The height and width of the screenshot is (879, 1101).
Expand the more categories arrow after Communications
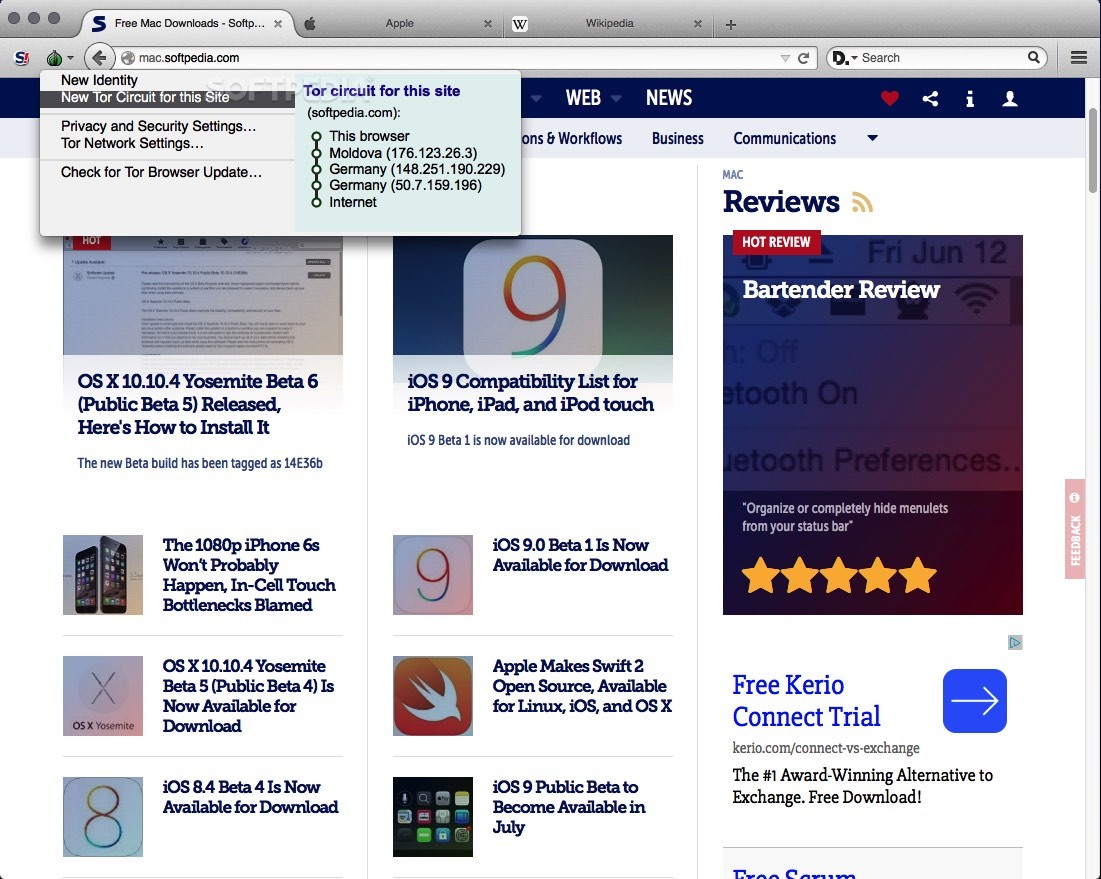point(872,138)
